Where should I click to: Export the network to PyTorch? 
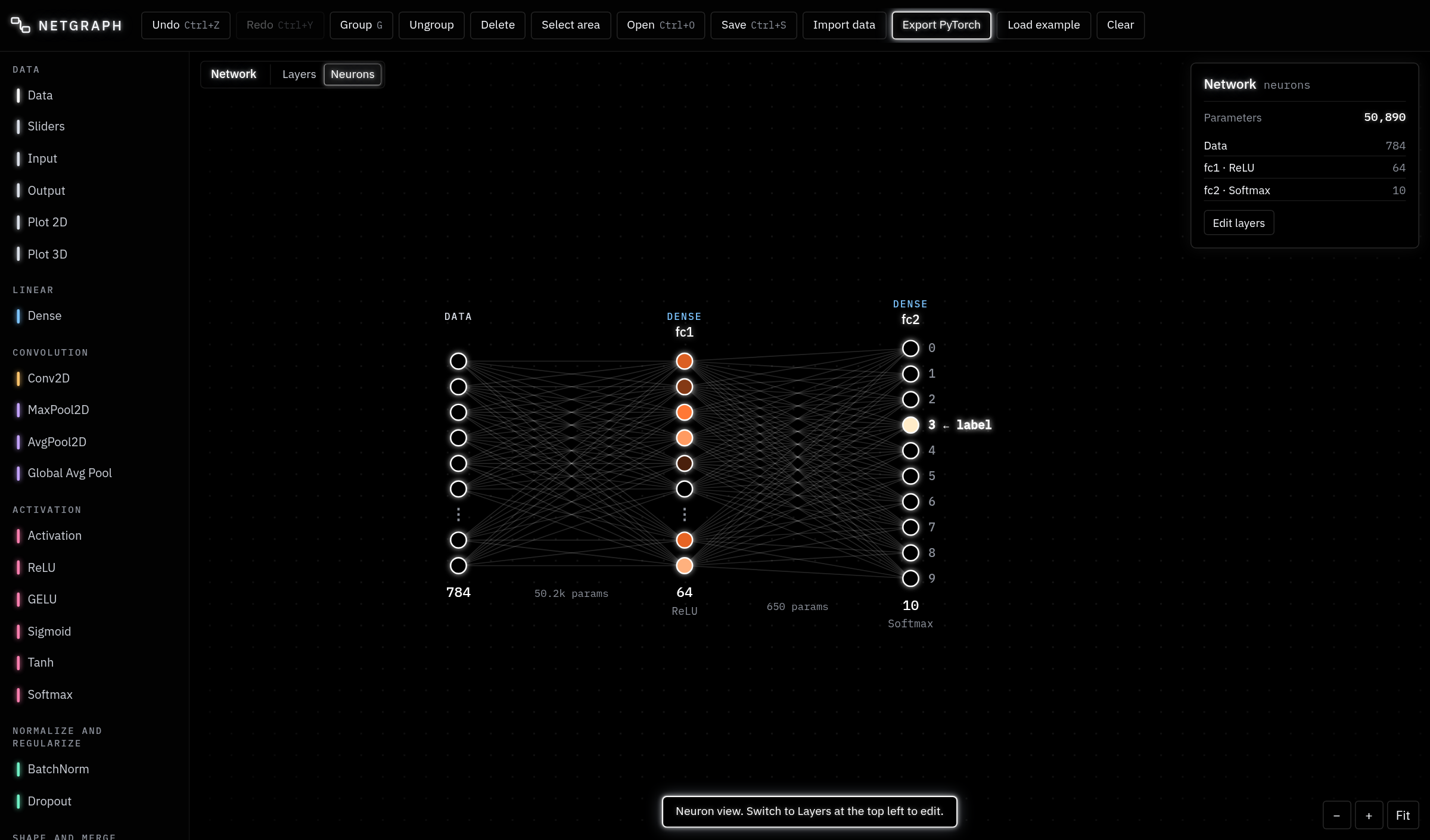941,25
